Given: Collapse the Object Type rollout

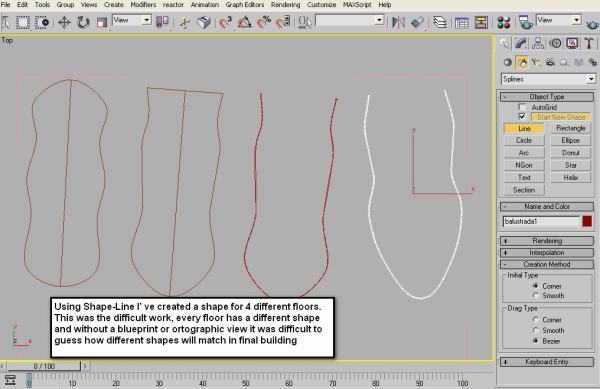Looking at the screenshot, I should [x=547, y=97].
